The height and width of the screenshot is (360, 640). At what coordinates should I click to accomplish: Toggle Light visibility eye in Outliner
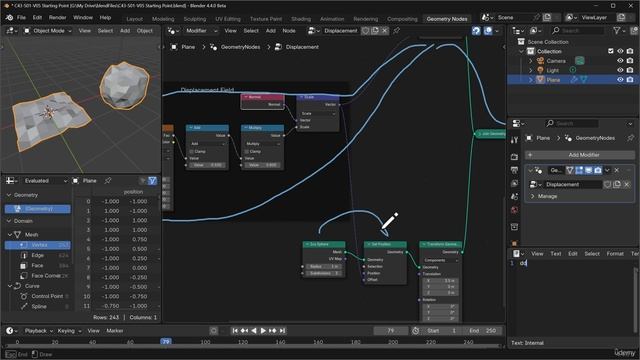click(x=620, y=70)
